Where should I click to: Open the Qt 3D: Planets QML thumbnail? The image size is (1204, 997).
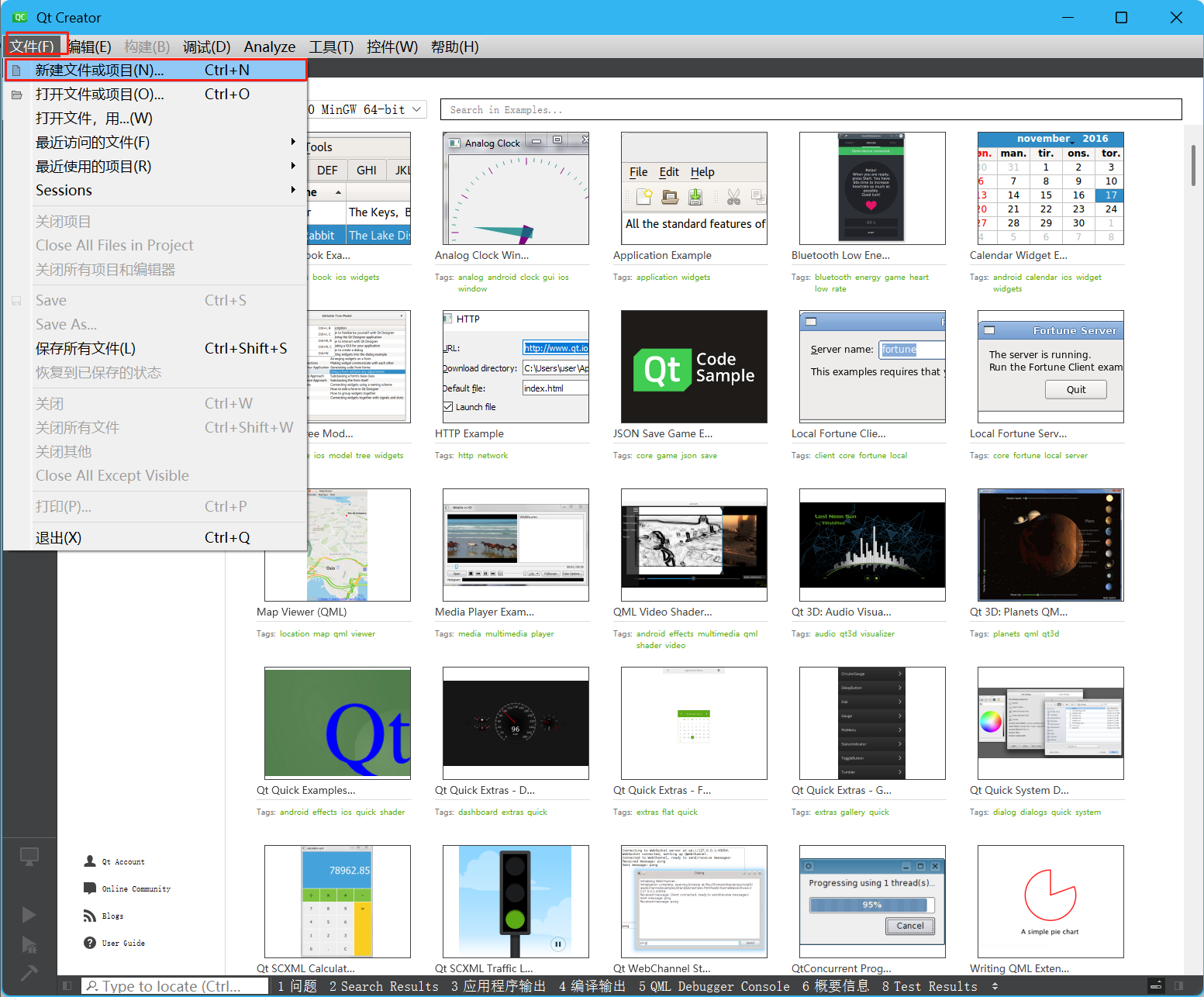(1050, 545)
